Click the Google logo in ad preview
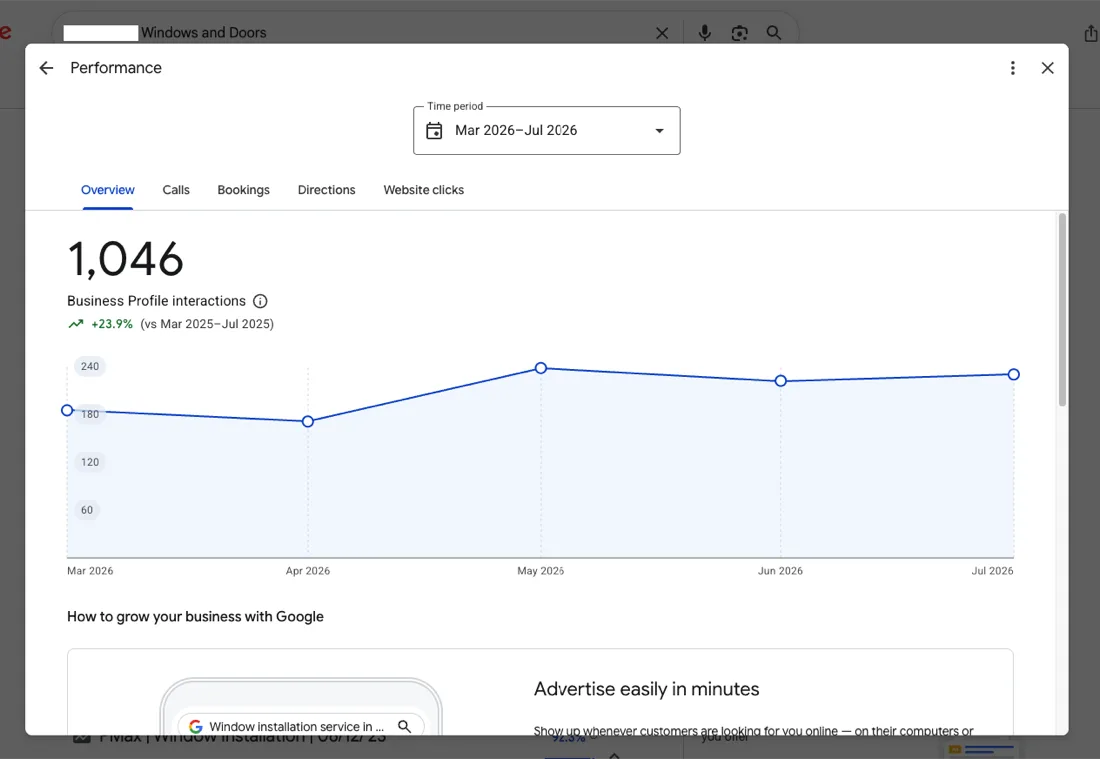The image size is (1100, 759). point(196,727)
